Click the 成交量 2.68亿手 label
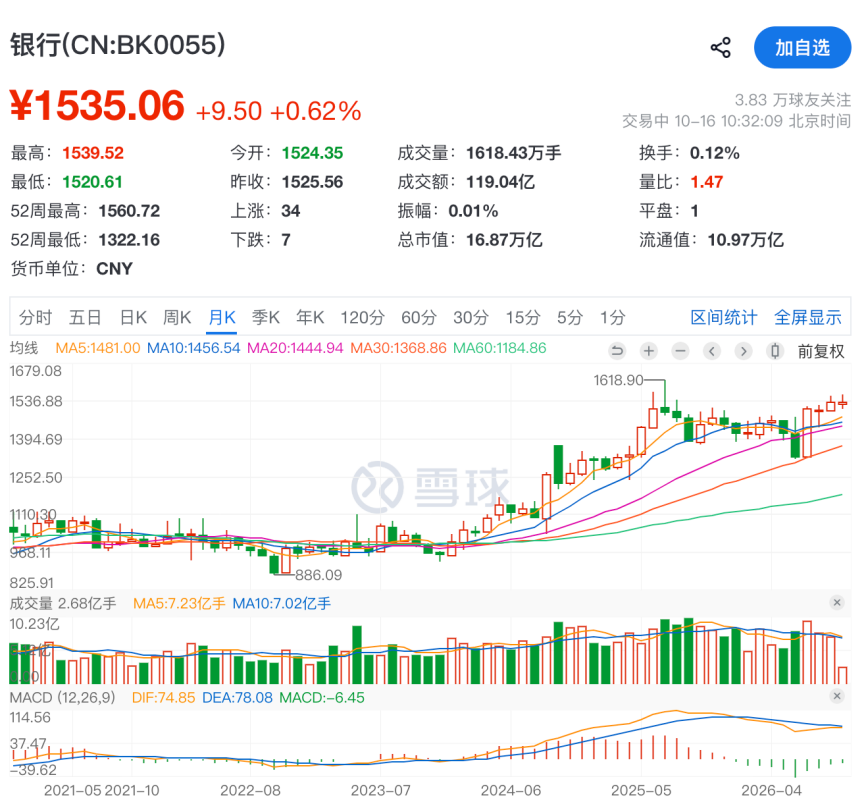The width and height of the screenshot is (866, 802). pyautogui.click(x=63, y=603)
